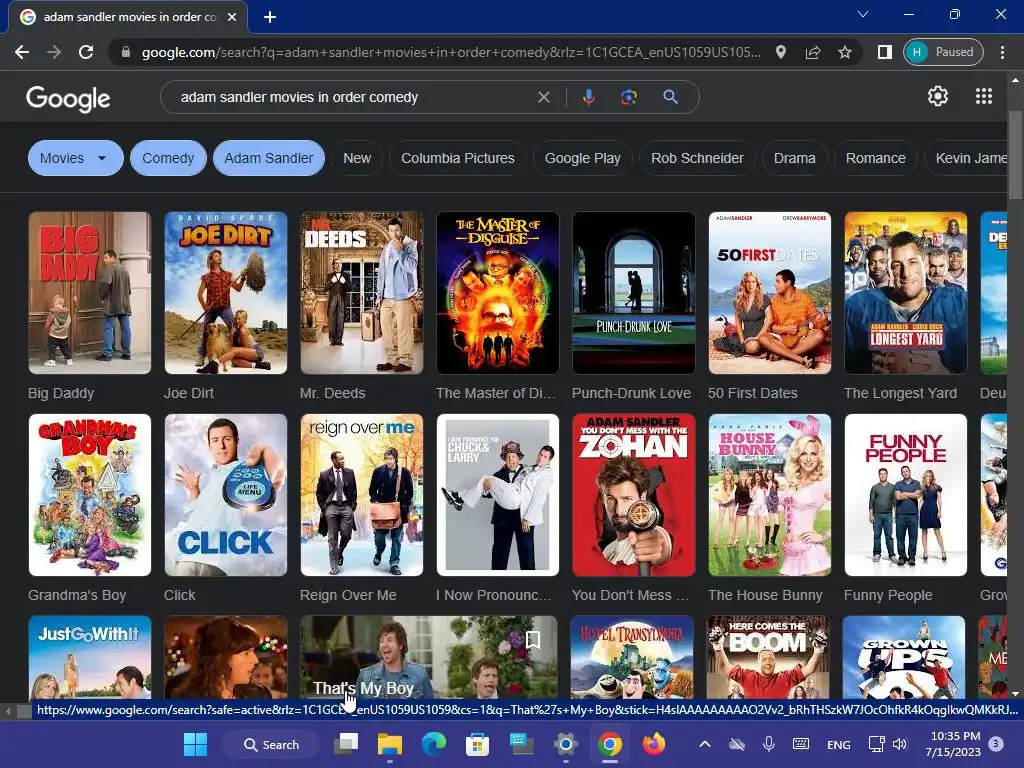Viewport: 1024px width, 768px height.
Task: Apply the Google Play filter chip
Action: 583,158
